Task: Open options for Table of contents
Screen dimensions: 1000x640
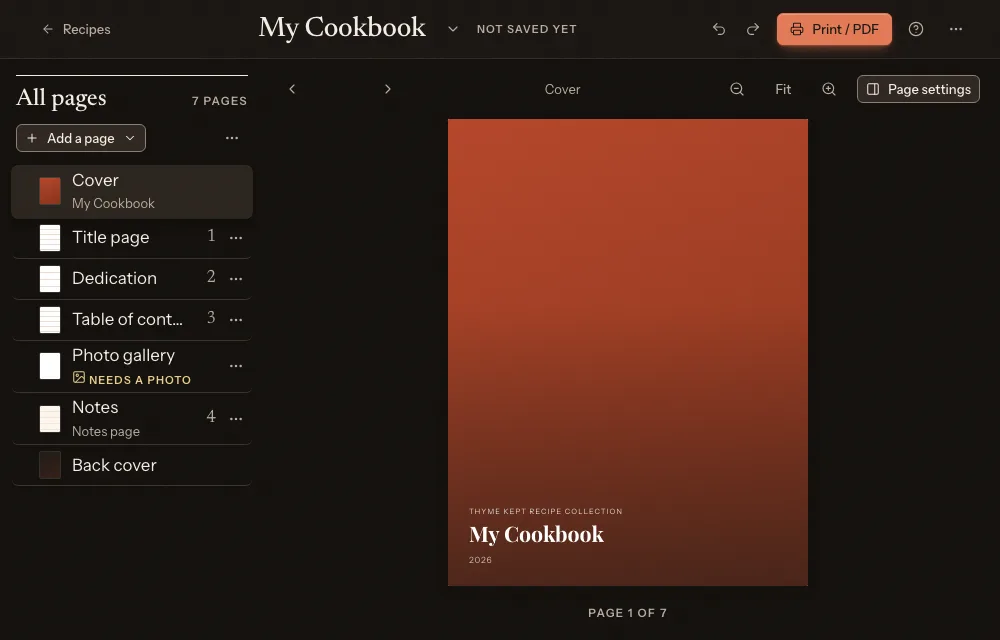Action: pyautogui.click(x=236, y=319)
